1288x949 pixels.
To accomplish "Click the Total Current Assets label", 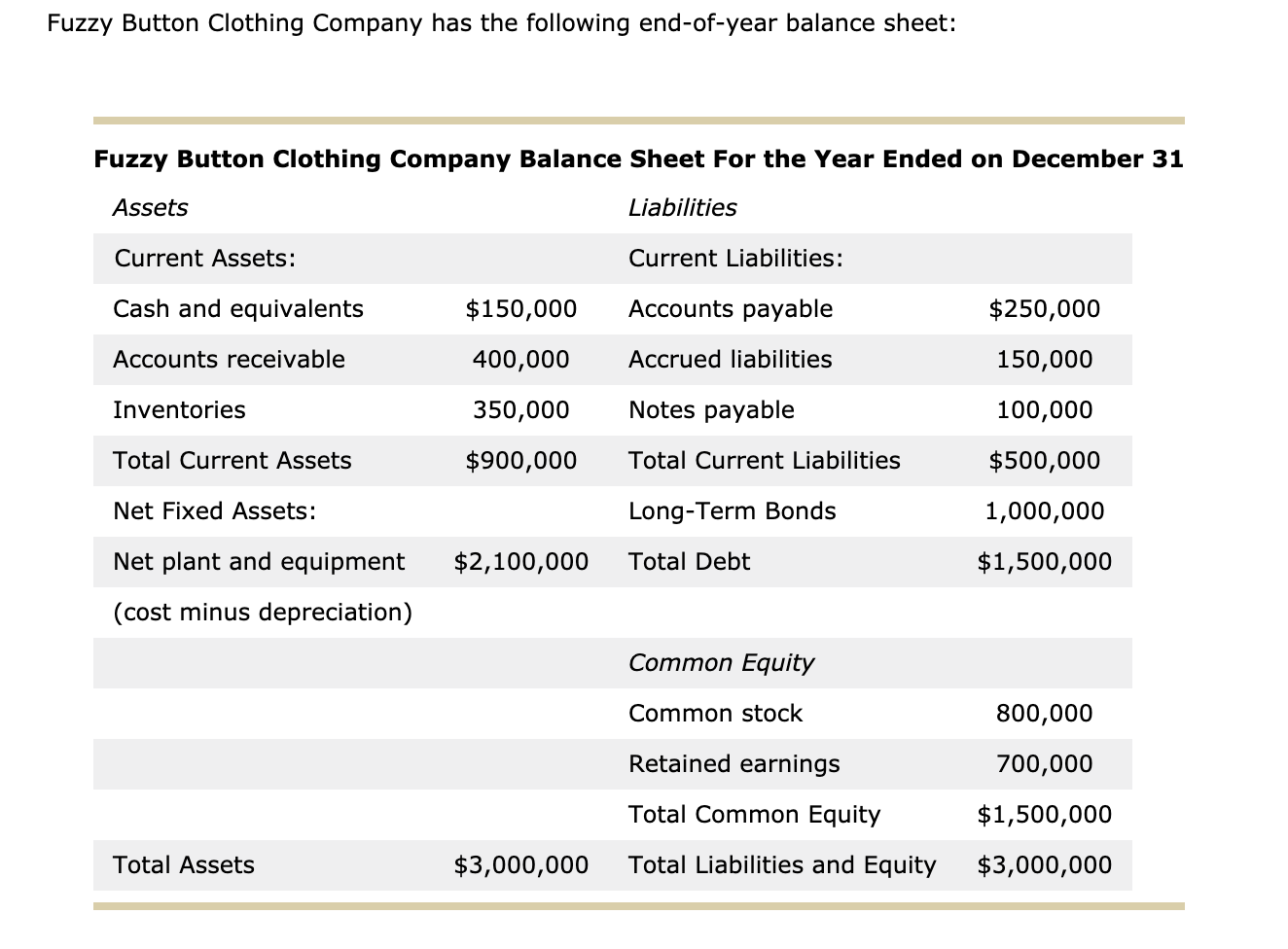I will pos(232,460).
